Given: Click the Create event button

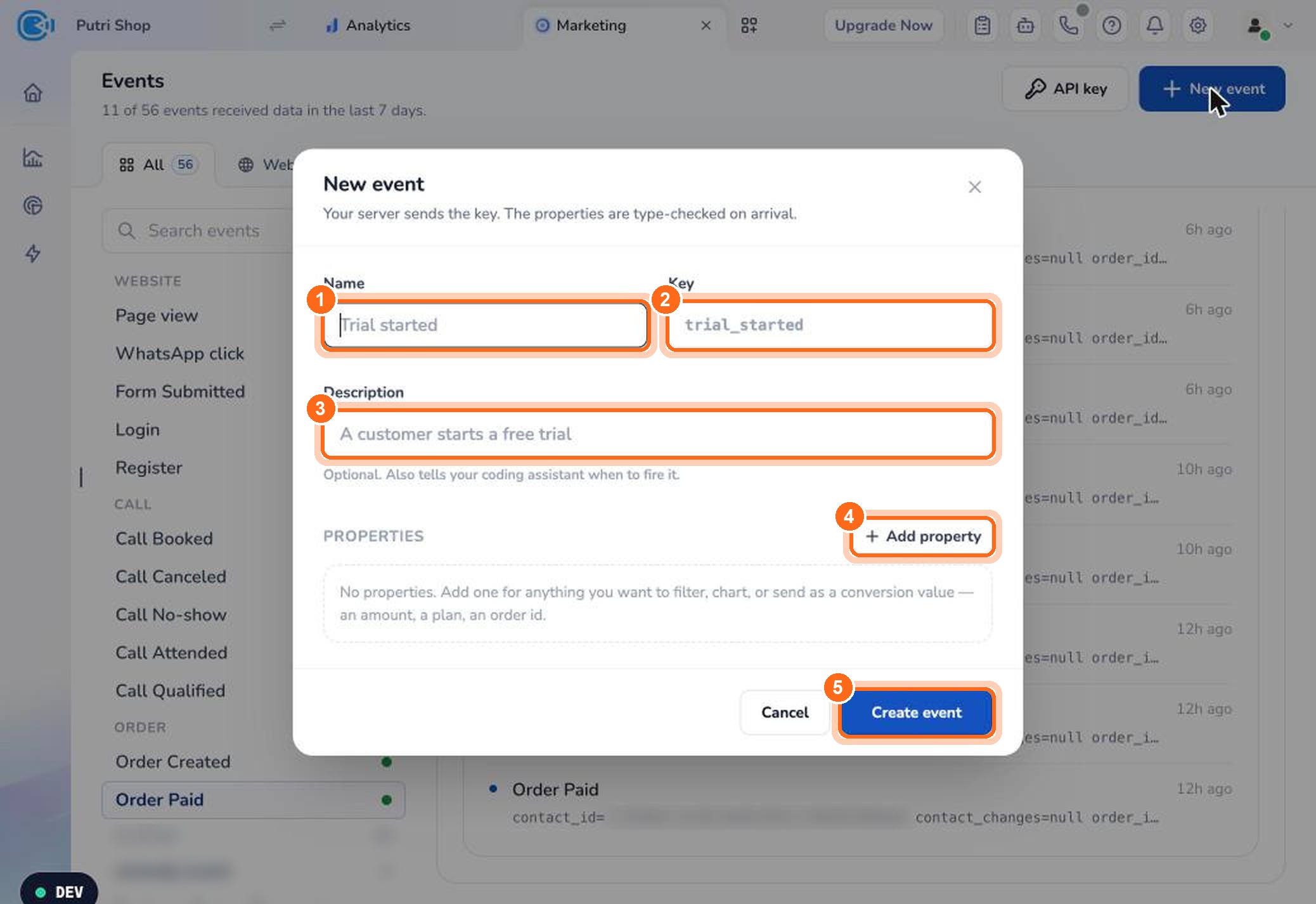Looking at the screenshot, I should [917, 713].
